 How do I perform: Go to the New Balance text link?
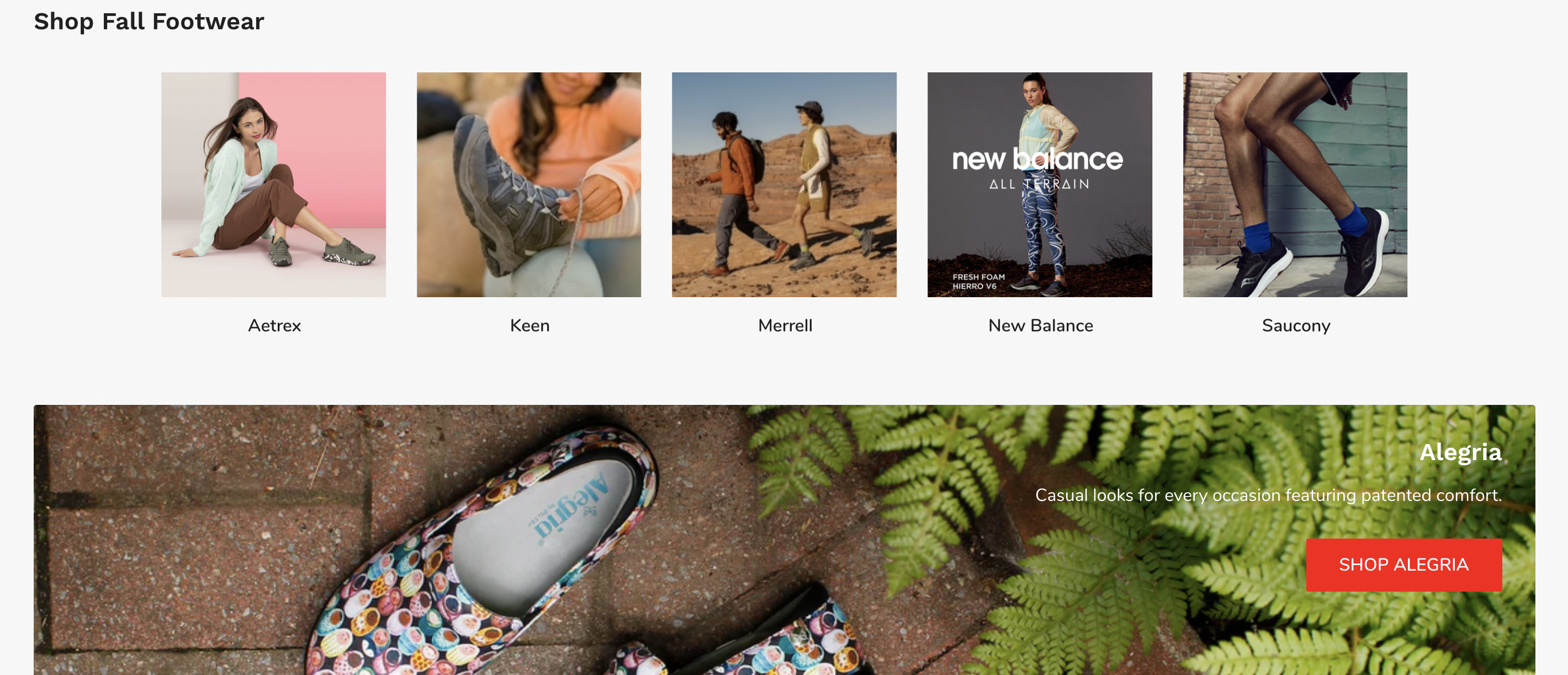[x=1041, y=325]
